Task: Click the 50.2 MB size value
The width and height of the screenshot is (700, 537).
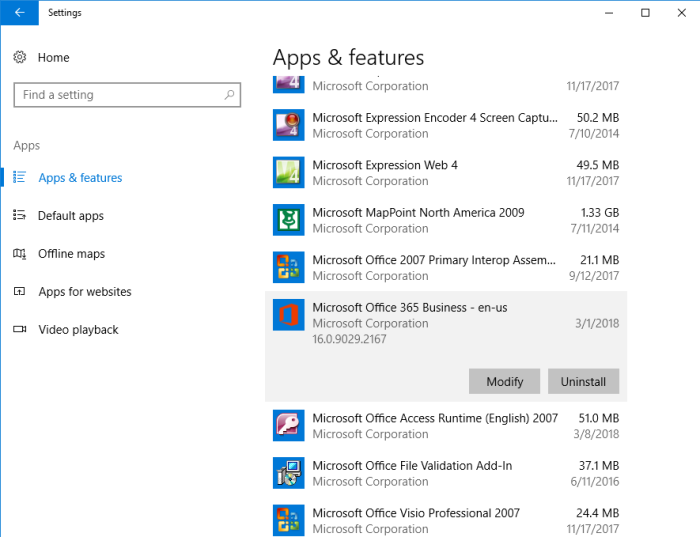Action: (598, 118)
